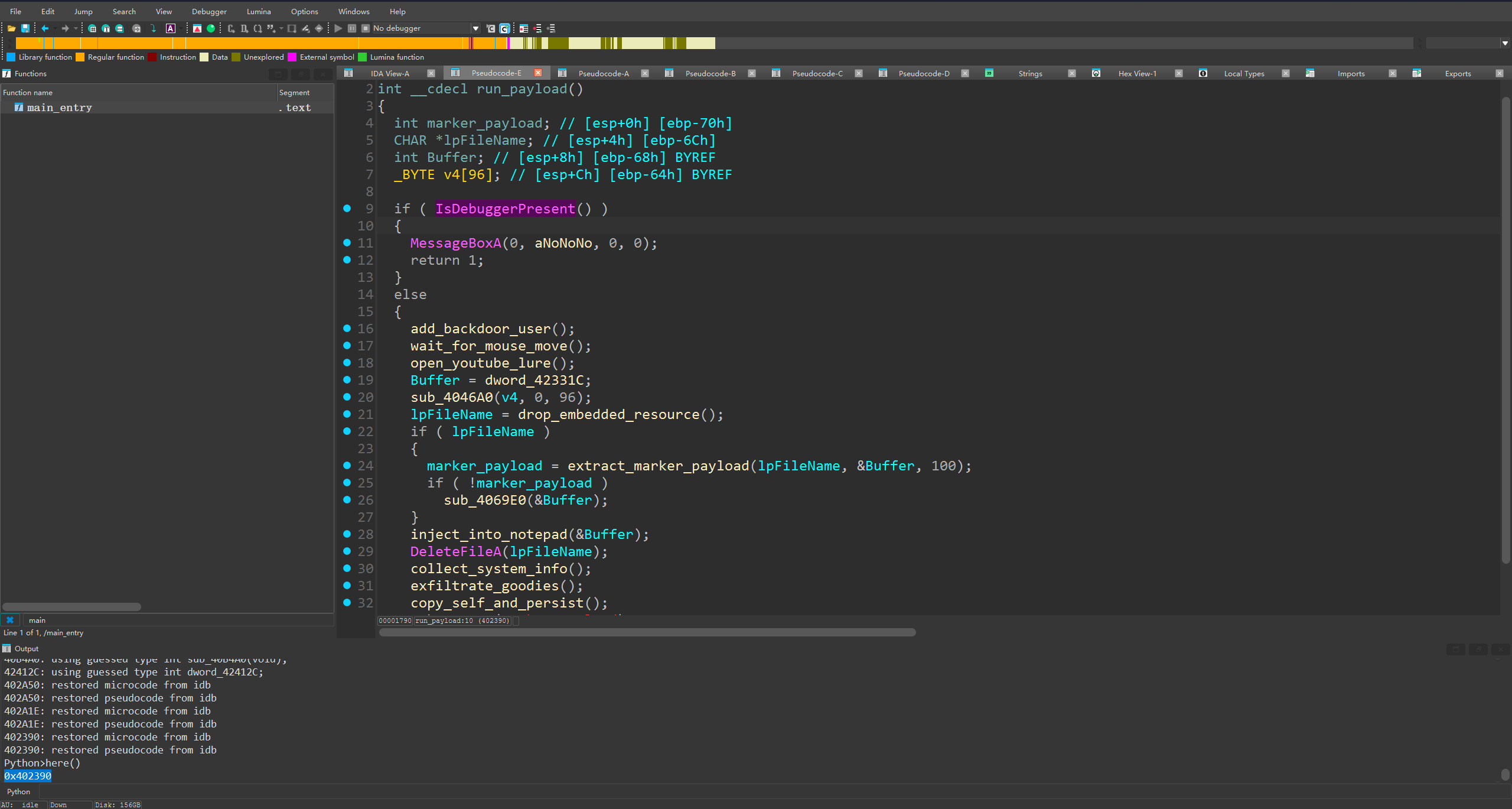
Task: Click the Terminate process stop button
Action: (x=366, y=28)
